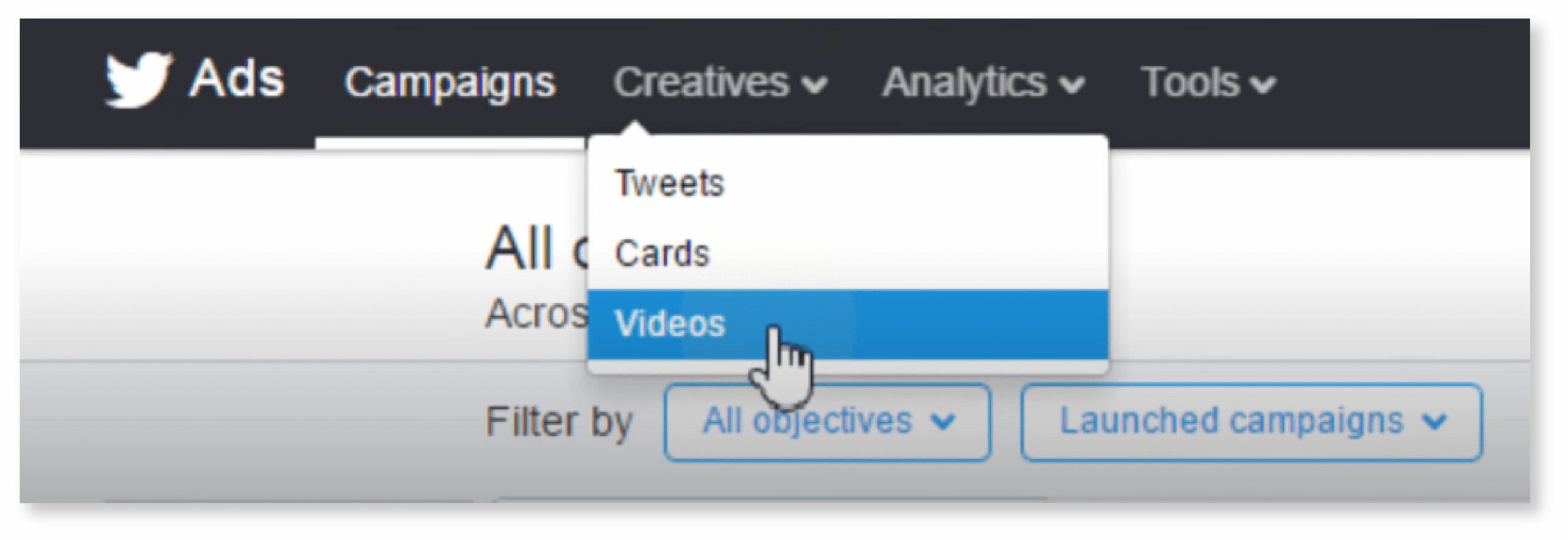Select Cards from the Creatives dropdown
1568x540 pixels.
tap(848, 253)
